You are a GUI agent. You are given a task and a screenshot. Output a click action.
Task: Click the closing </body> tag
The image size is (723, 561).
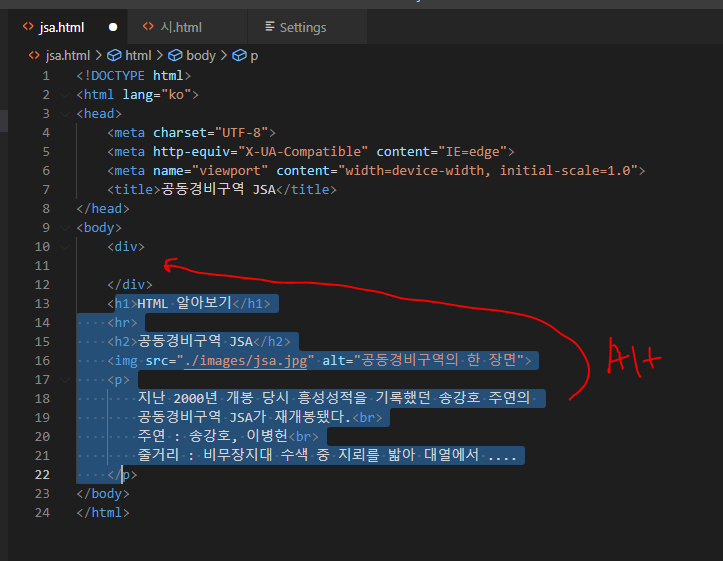pos(103,493)
